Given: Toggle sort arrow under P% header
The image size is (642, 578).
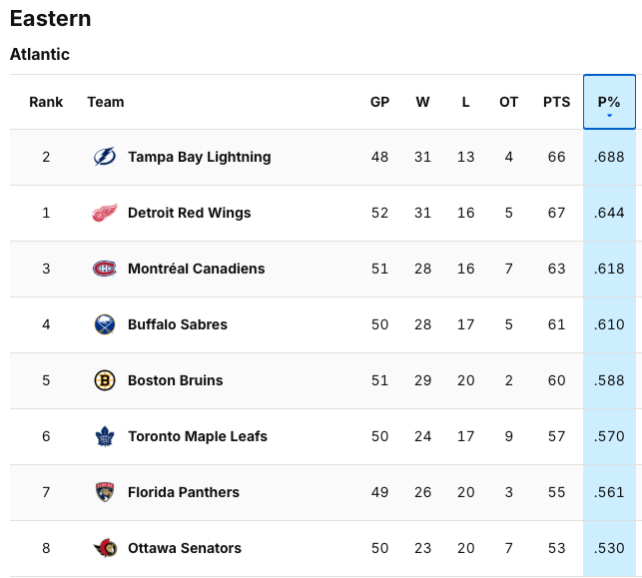Looking at the screenshot, I should 609,117.
